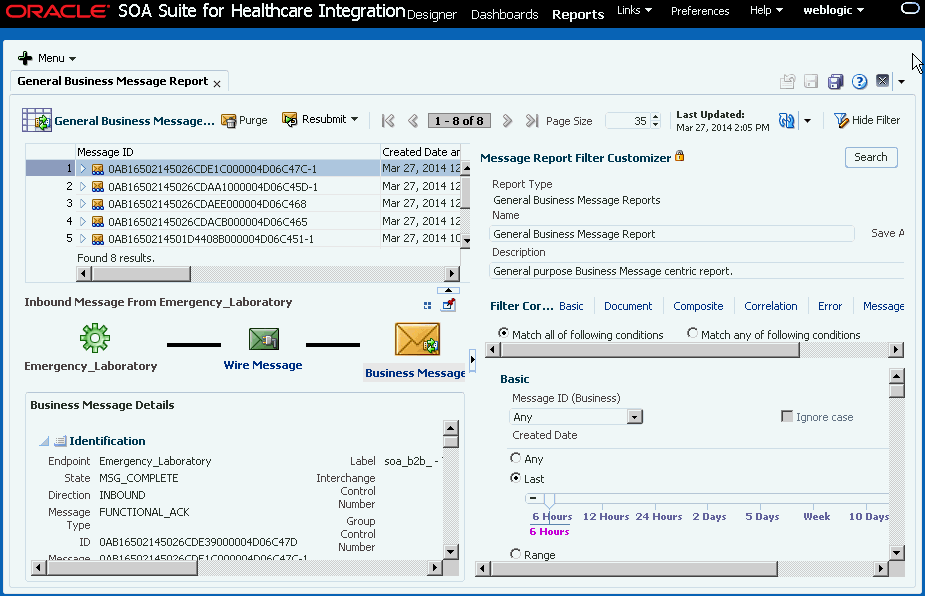Open the Links menu
This screenshot has height=596, width=925.
point(634,10)
